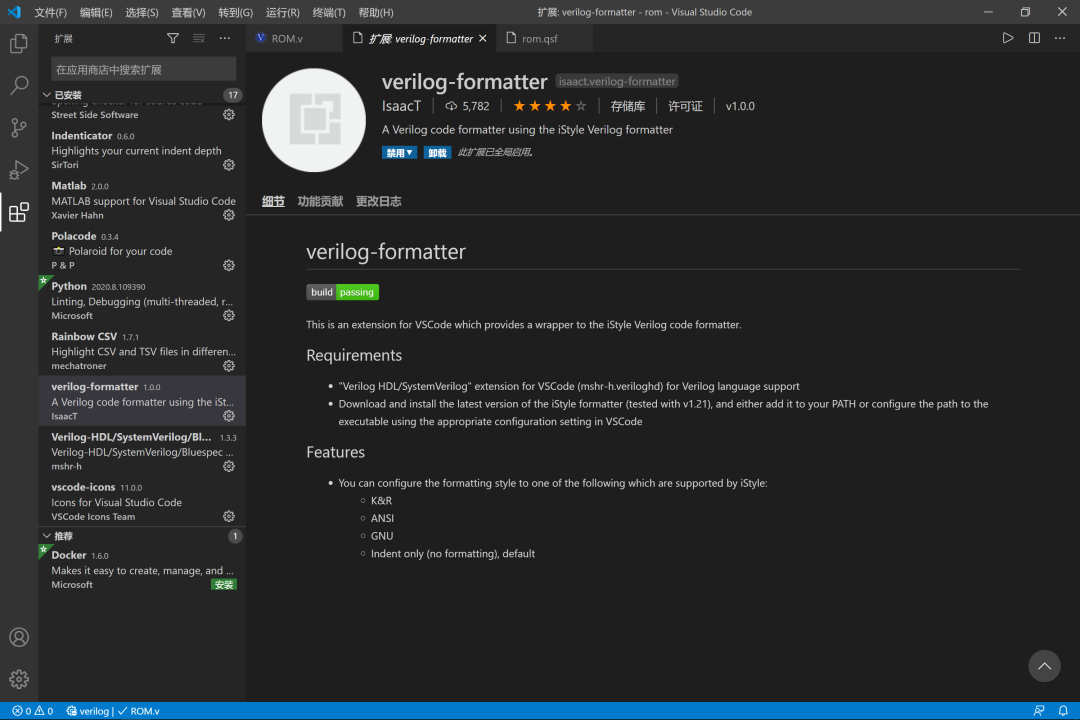Open the 终端(T) menu
The image size is (1080, 720).
coord(329,12)
